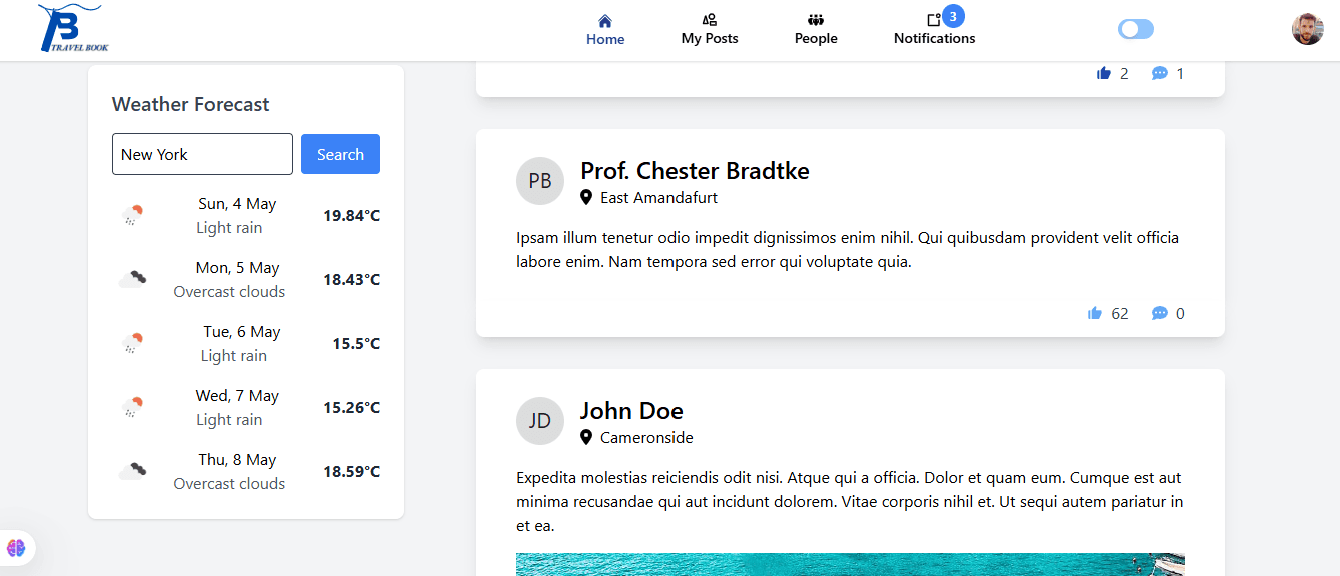
Task: Click the People group icon
Action: (816, 20)
